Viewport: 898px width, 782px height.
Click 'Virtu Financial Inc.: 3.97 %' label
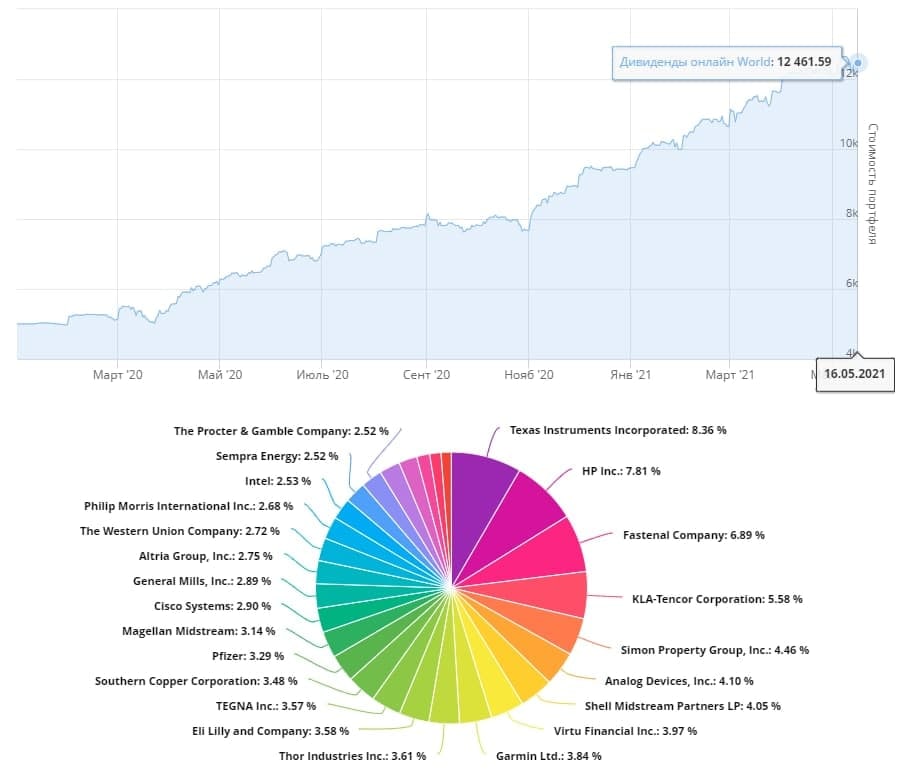(625, 731)
